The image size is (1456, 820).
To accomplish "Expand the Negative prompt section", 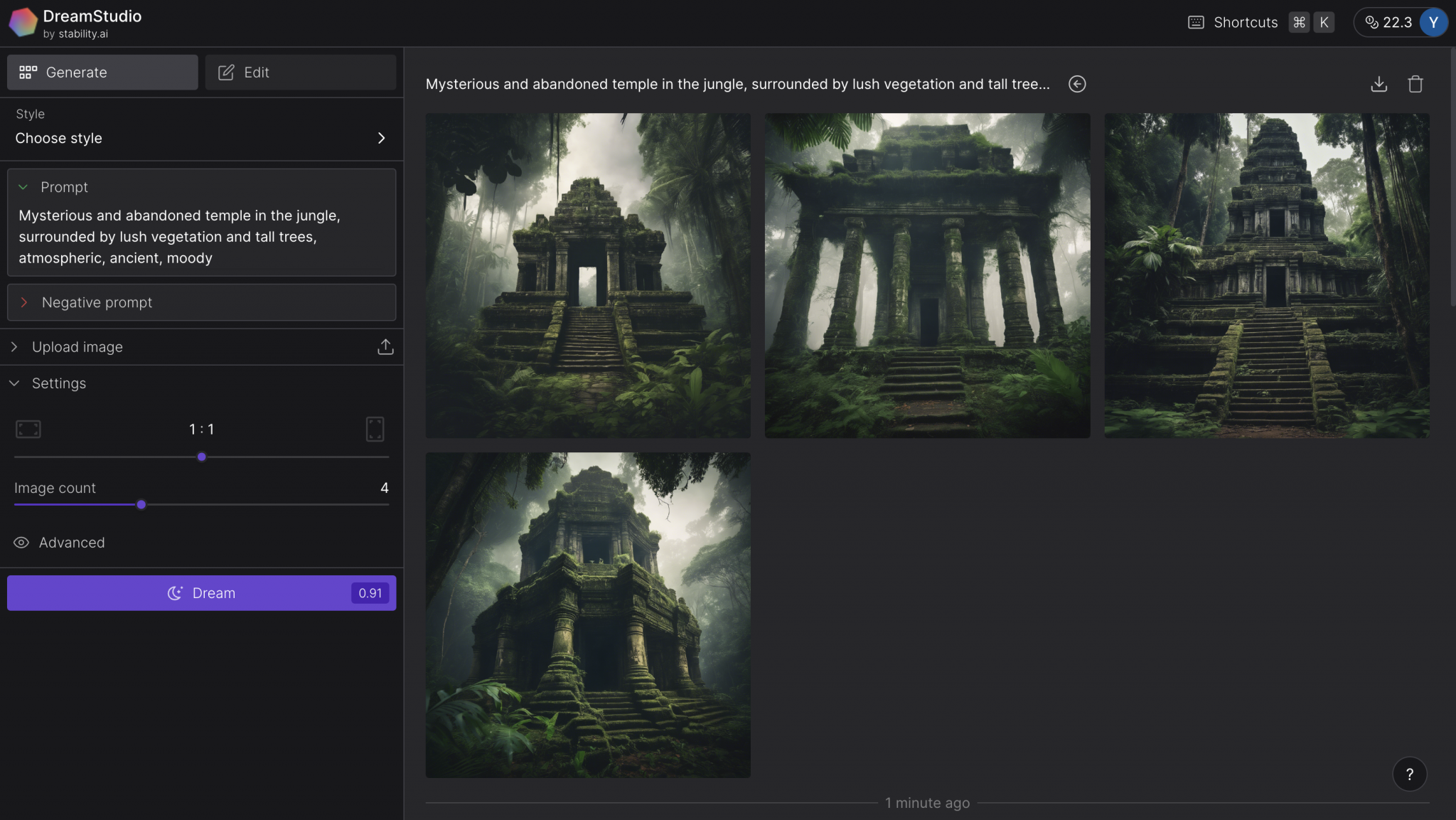I will point(25,302).
